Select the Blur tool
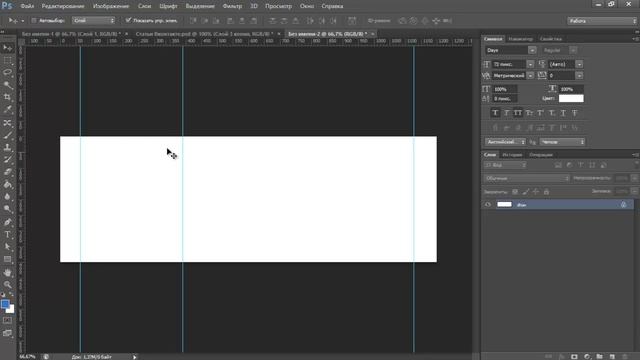Screen dimensions: 640x360 pyautogui.click(x=7, y=197)
